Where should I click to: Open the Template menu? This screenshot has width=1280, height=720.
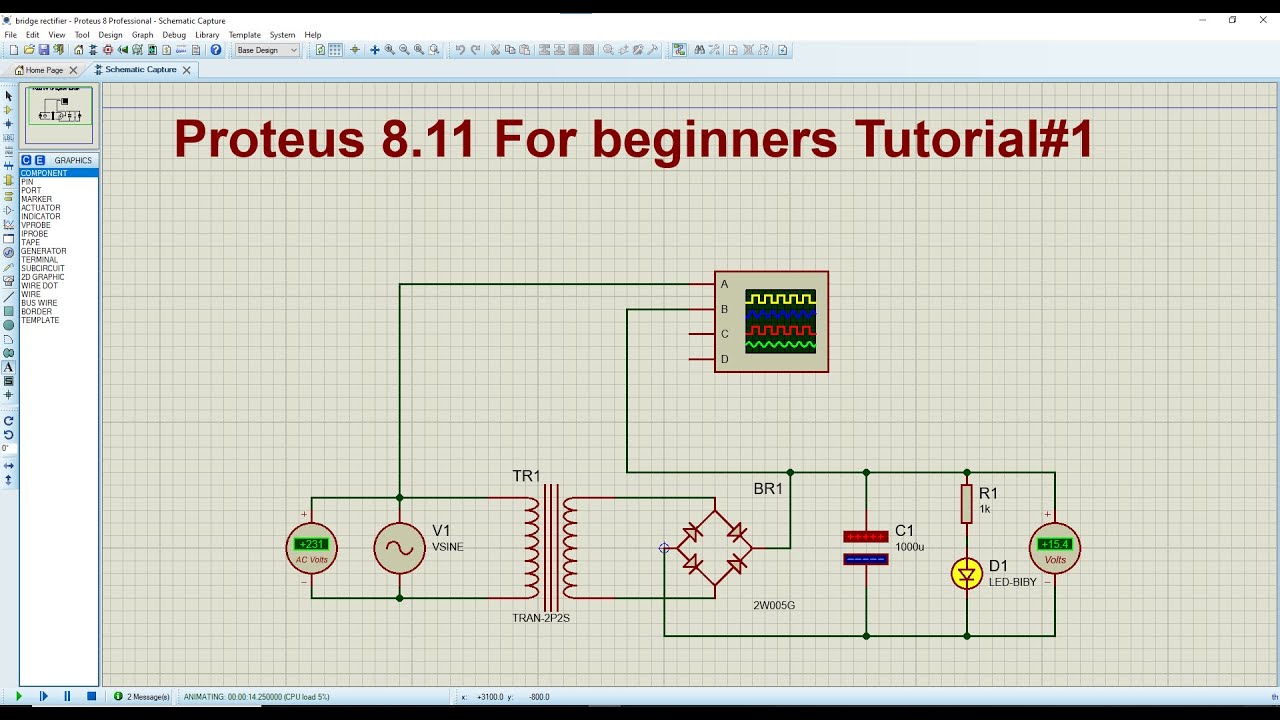(245, 35)
